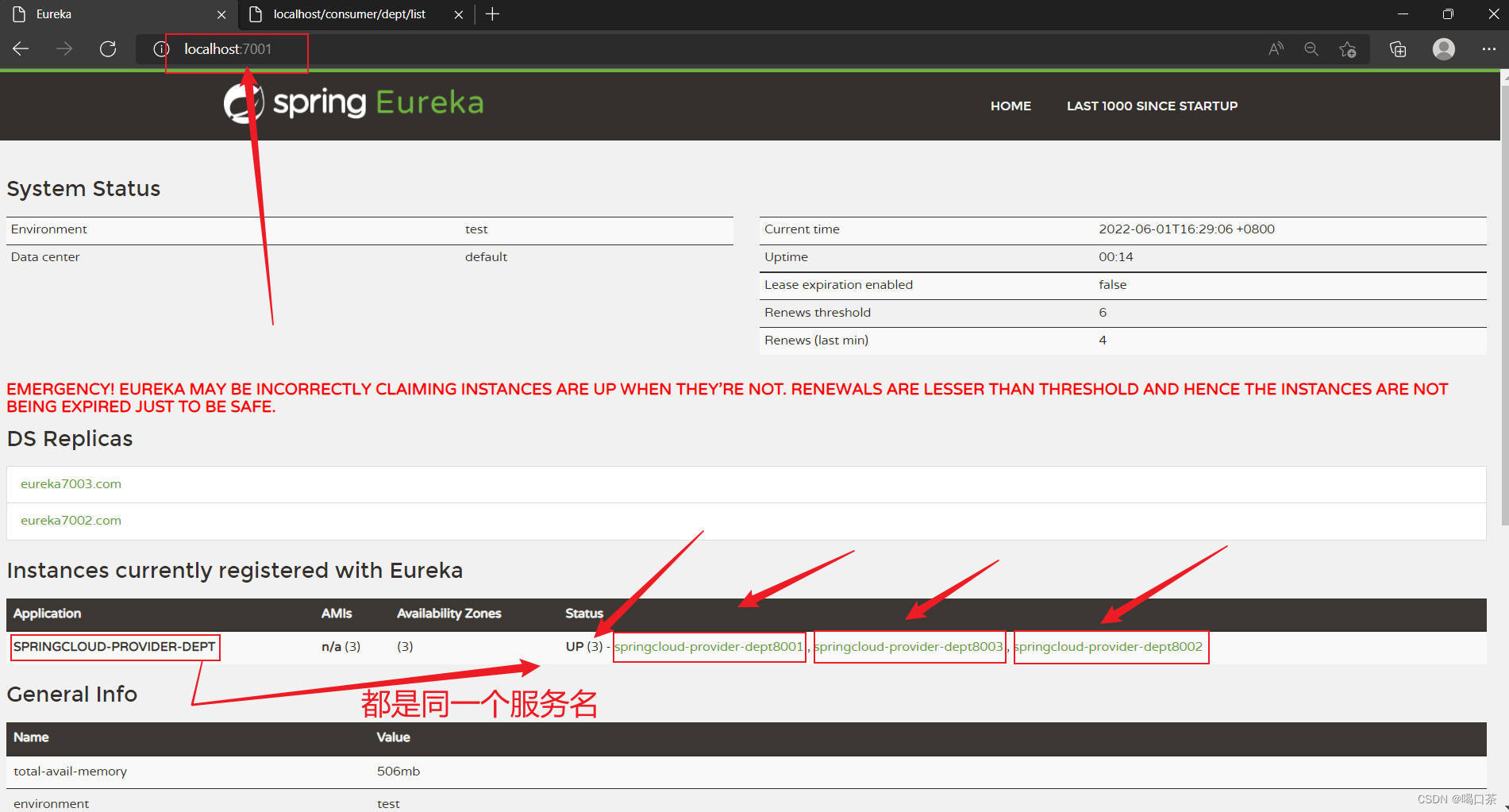The height and width of the screenshot is (812, 1509).
Task: Open the Collections icon
Action: (x=1398, y=49)
